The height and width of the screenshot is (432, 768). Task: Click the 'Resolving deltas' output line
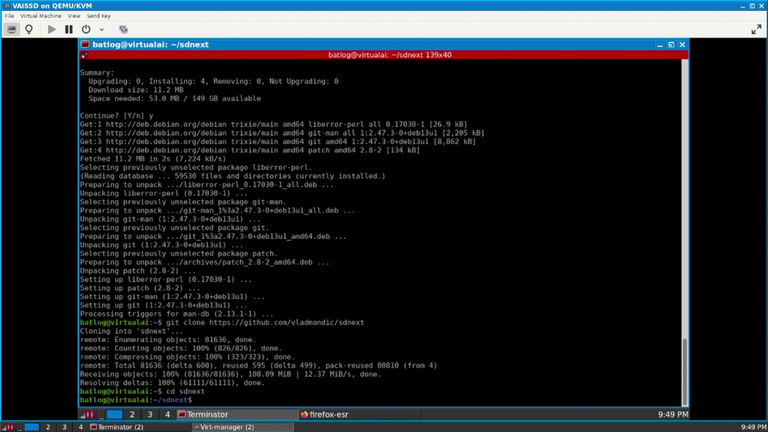(x=172, y=383)
